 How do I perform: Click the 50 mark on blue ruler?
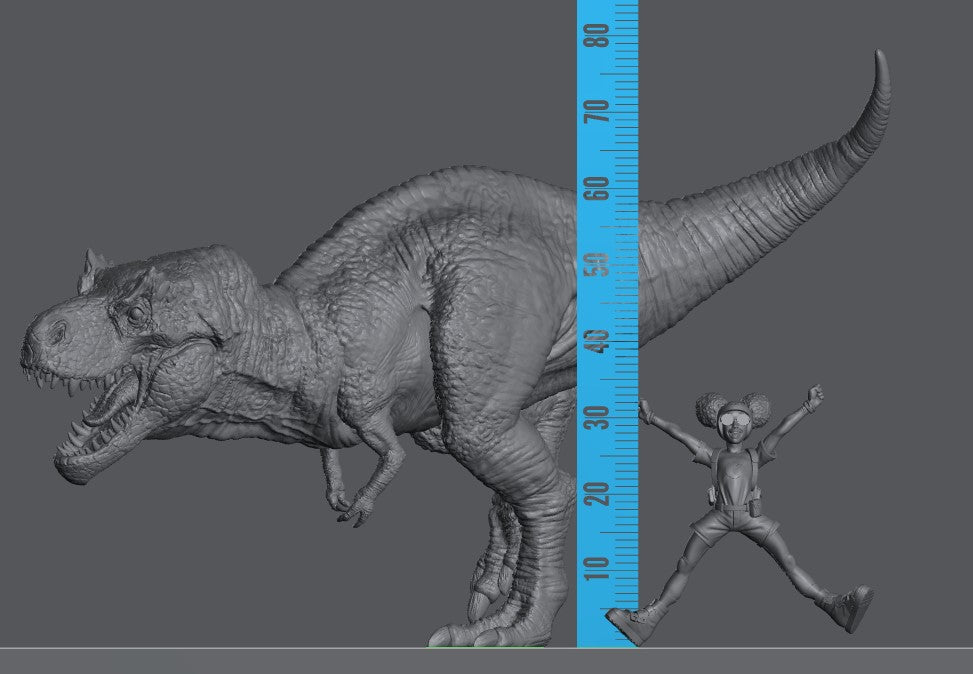[x=601, y=265]
